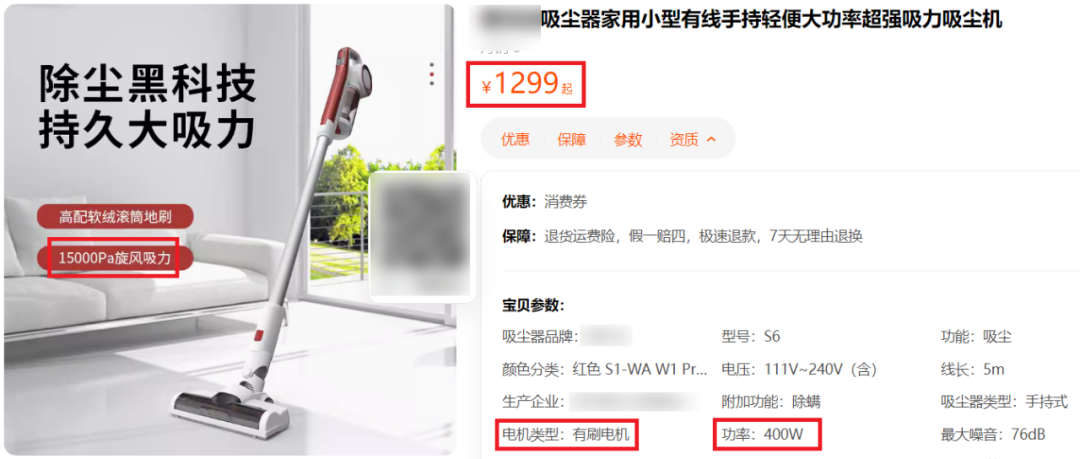
Task: Click the product title text
Action: pos(771,20)
